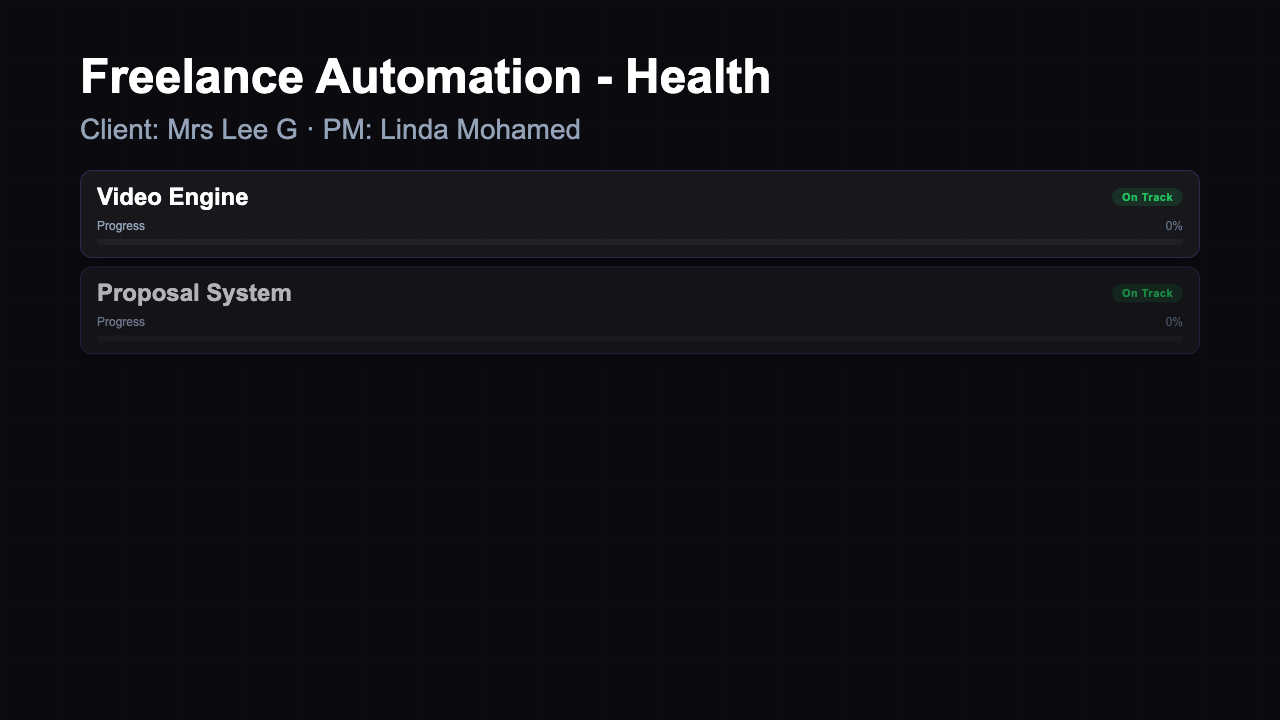This screenshot has height=720, width=1280.
Task: Click the Progress label under Video Engine
Action: point(121,226)
